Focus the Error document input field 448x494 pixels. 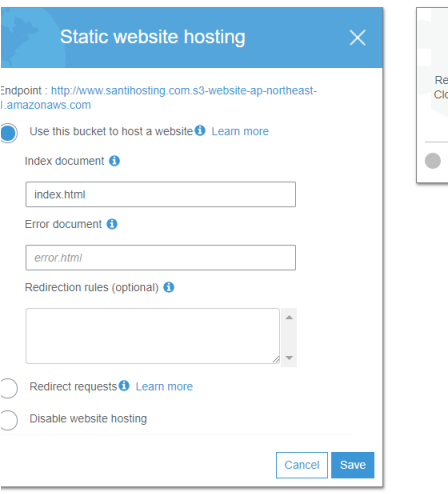(161, 258)
